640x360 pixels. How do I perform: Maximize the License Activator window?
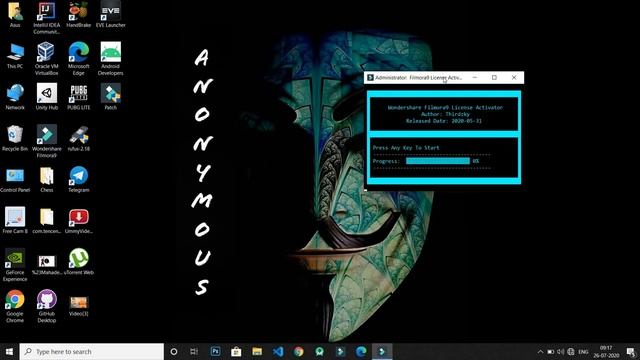tap(494, 78)
